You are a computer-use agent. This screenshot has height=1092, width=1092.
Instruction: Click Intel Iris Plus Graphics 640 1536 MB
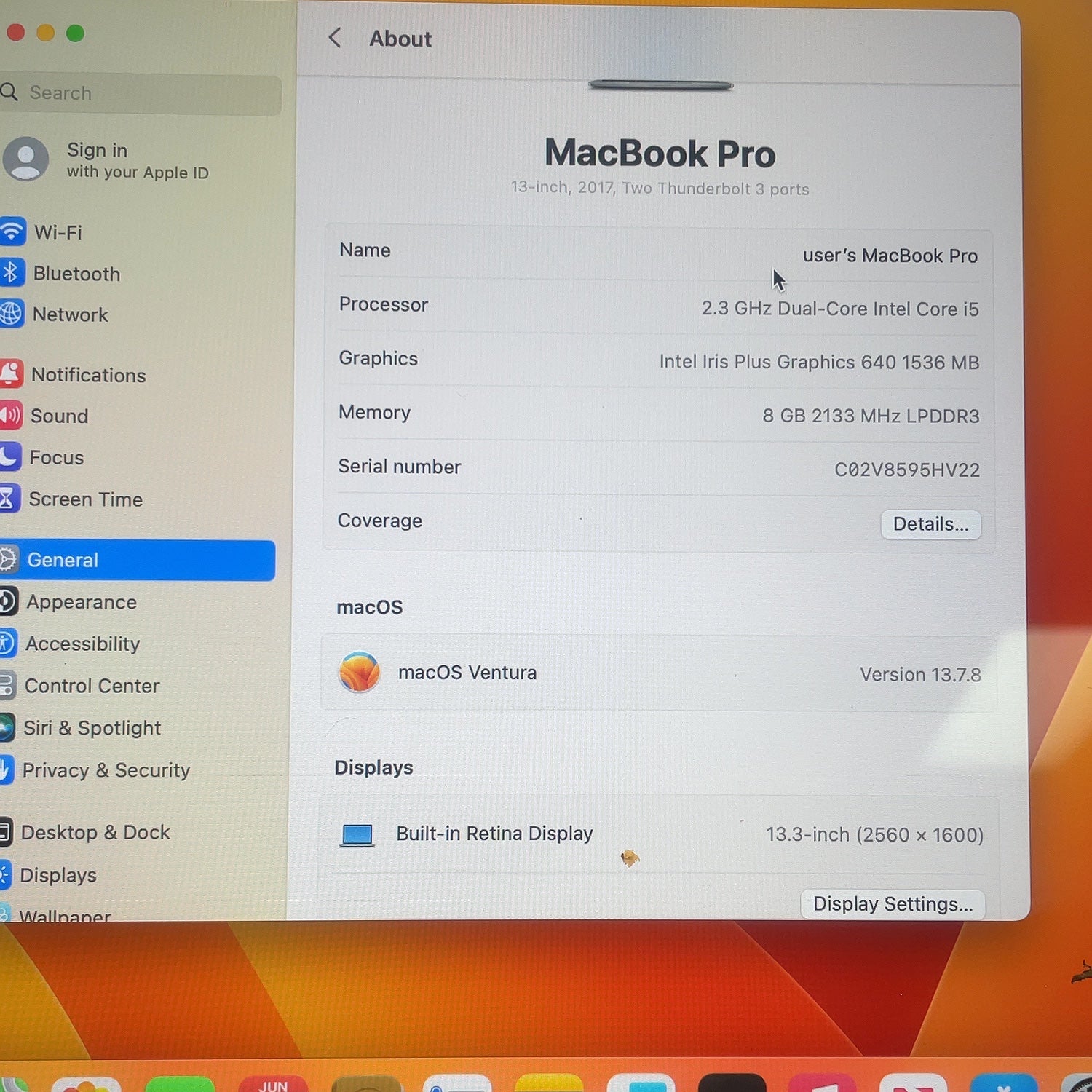[819, 362]
